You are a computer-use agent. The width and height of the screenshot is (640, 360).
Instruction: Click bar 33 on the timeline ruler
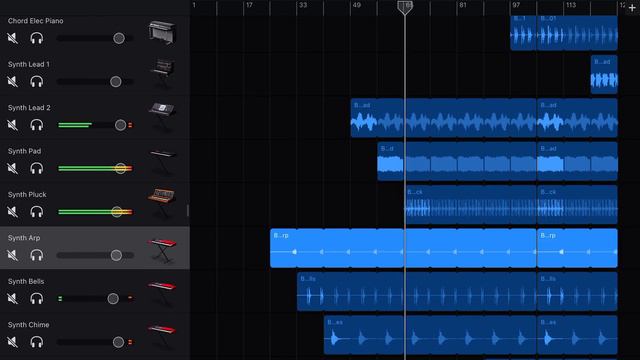click(303, 5)
